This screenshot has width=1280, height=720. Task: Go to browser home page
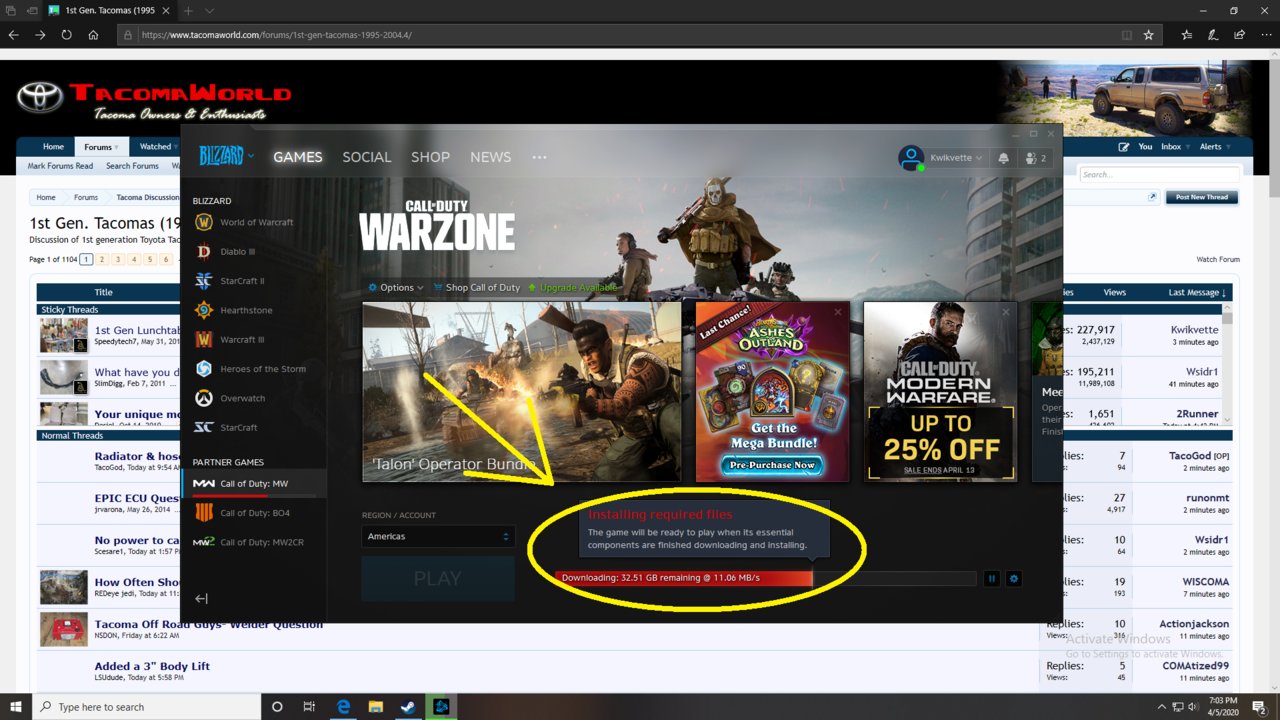point(93,34)
